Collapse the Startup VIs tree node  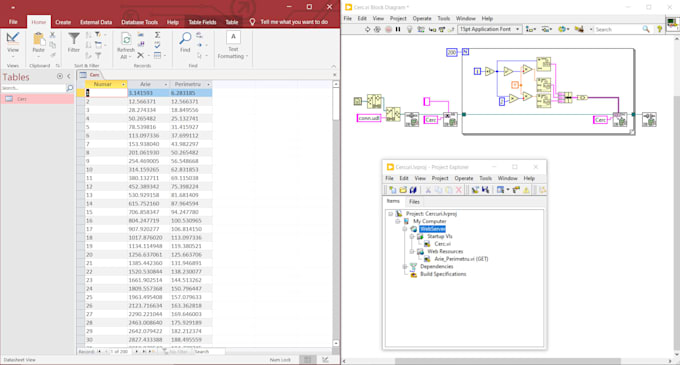click(412, 236)
